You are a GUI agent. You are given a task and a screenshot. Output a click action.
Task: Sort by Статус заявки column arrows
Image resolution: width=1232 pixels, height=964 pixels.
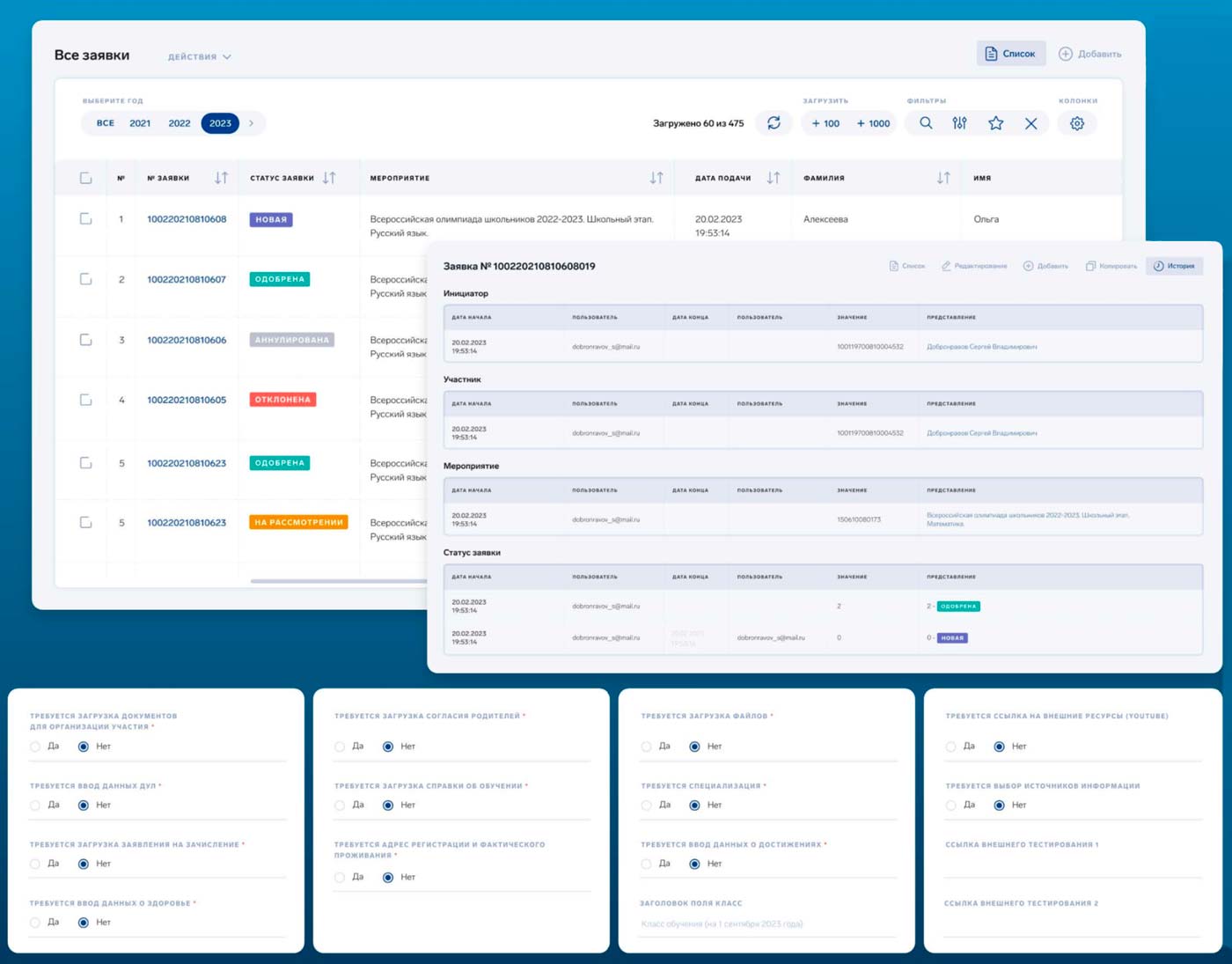point(329,178)
